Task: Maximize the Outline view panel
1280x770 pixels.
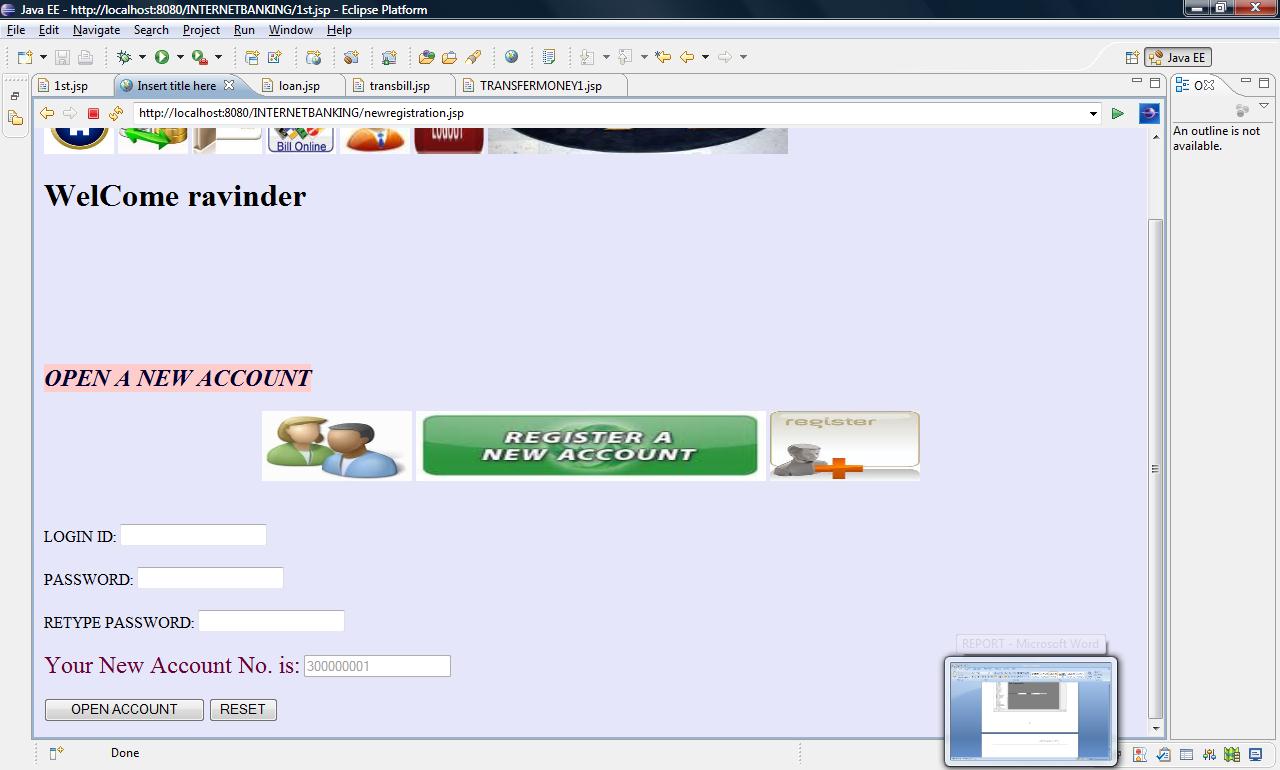Action: [x=1265, y=82]
